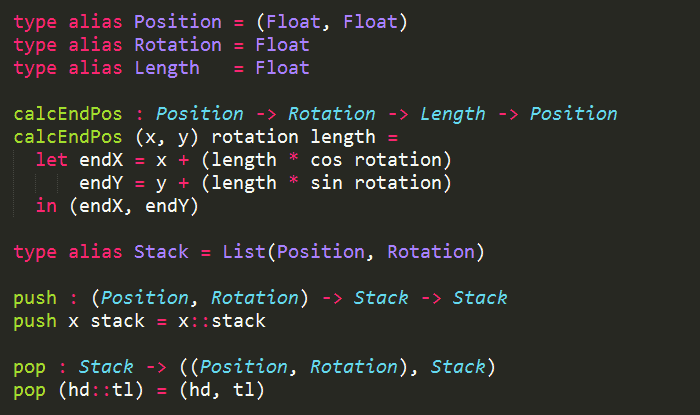Click the '(x, y)' pattern in calcEndPos definition
The height and width of the screenshot is (415, 700).
click(167, 137)
